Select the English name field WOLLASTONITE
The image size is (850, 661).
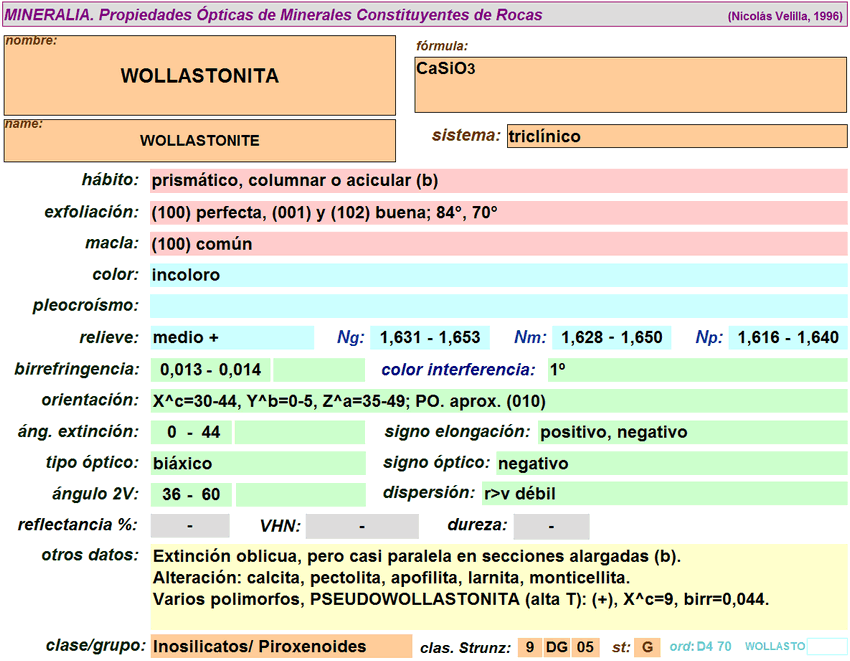click(x=200, y=141)
